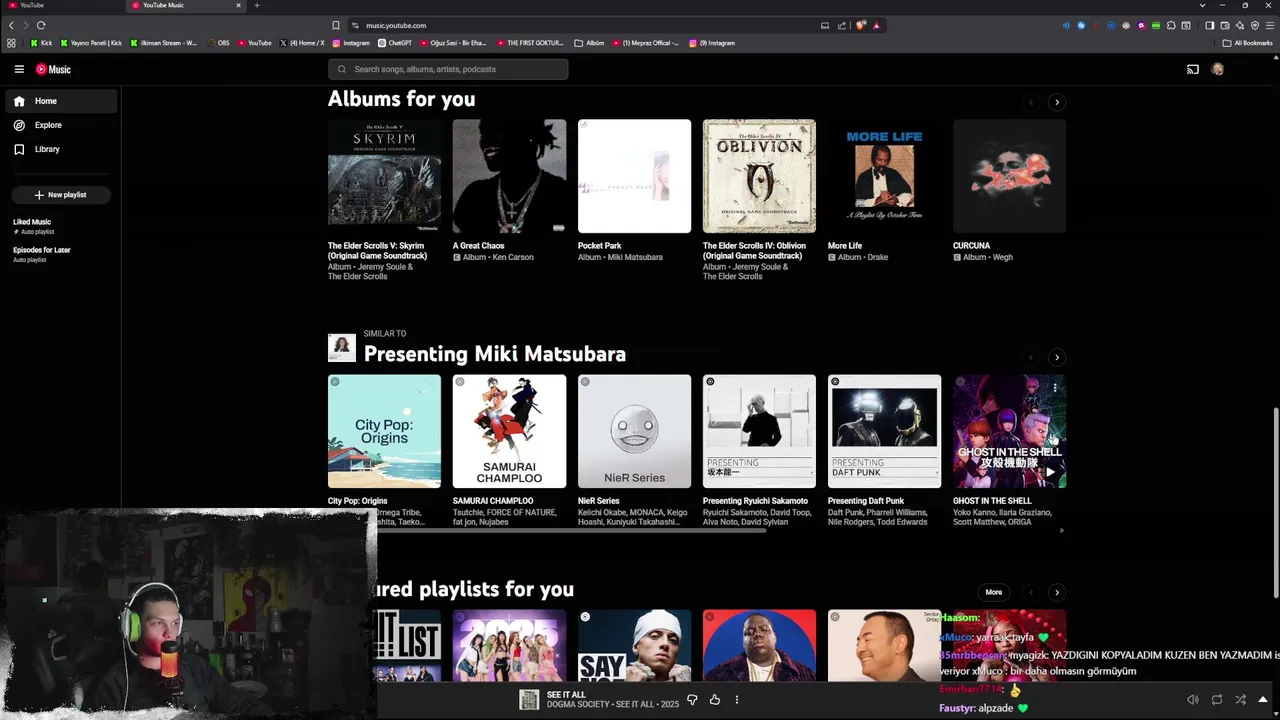
Task: Open the Kick bookmark
Action: coord(41,43)
